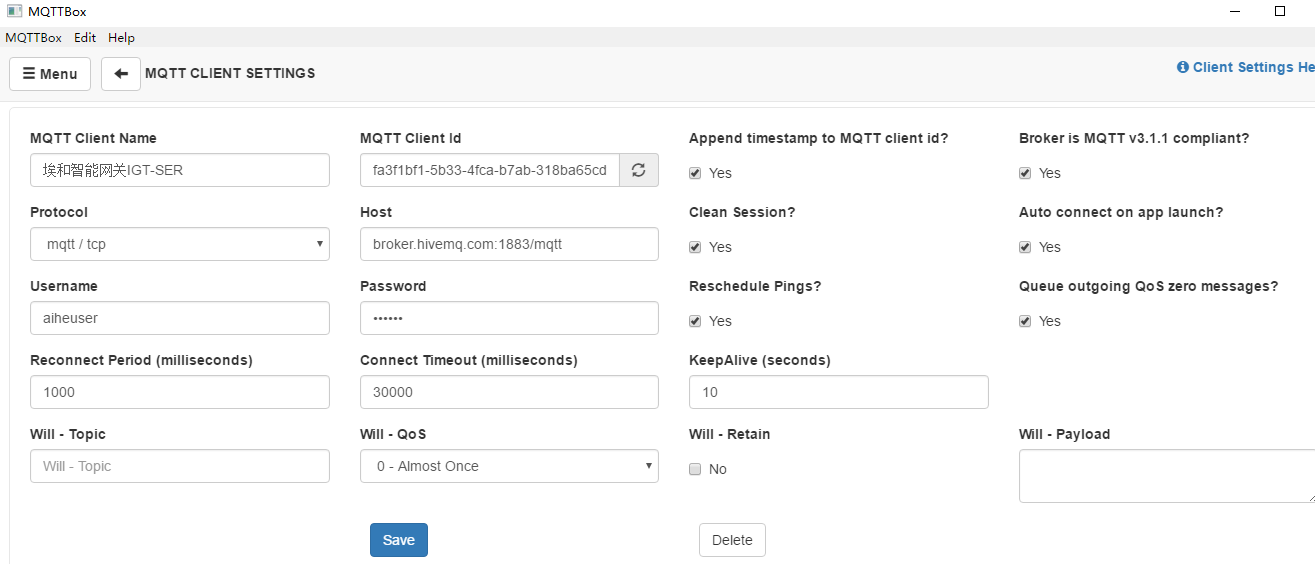Open the Protocol dropdown
The width and height of the screenshot is (1315, 564).
[180, 244]
